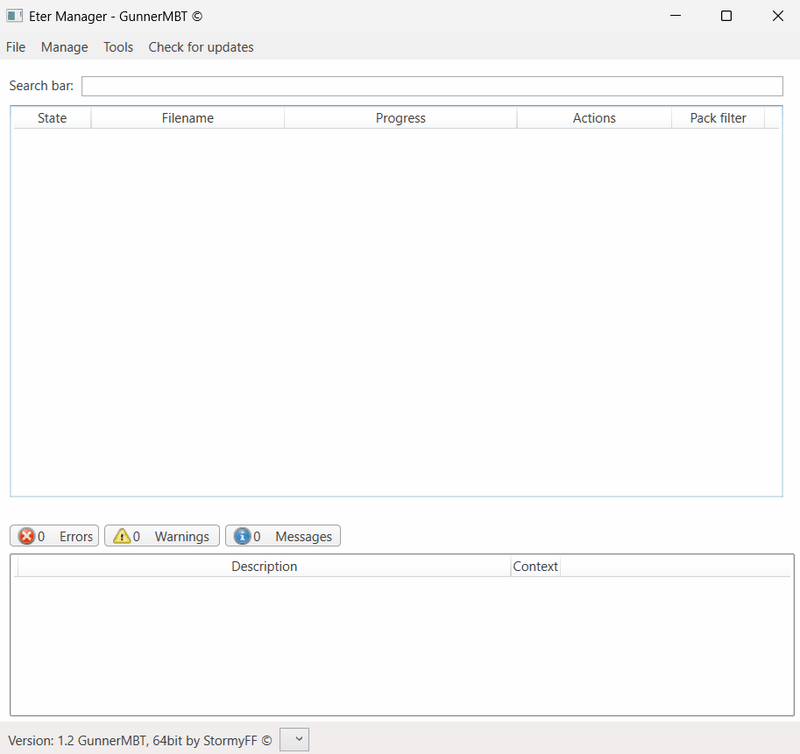Click the Actions column header
Viewport: 800px width, 754px height.
[x=594, y=118]
